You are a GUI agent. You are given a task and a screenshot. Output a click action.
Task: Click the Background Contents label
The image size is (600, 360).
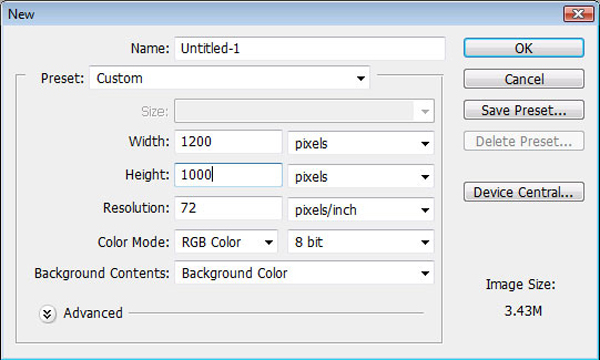pos(102,273)
